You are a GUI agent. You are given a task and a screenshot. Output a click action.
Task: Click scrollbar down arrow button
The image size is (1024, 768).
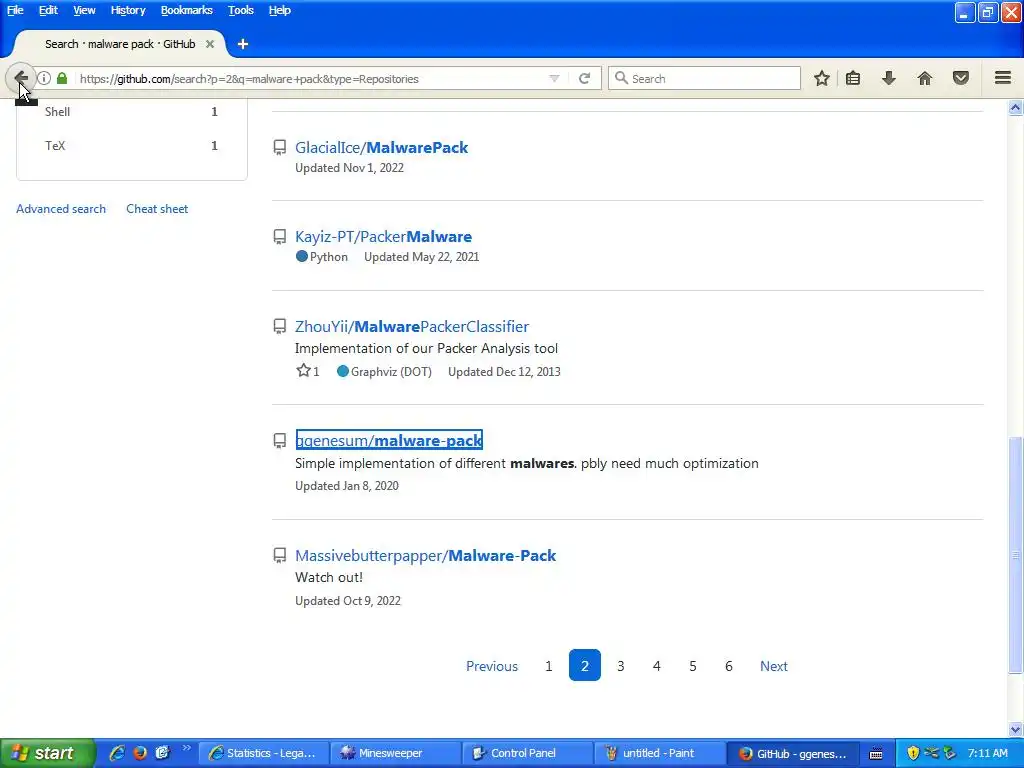point(1015,729)
